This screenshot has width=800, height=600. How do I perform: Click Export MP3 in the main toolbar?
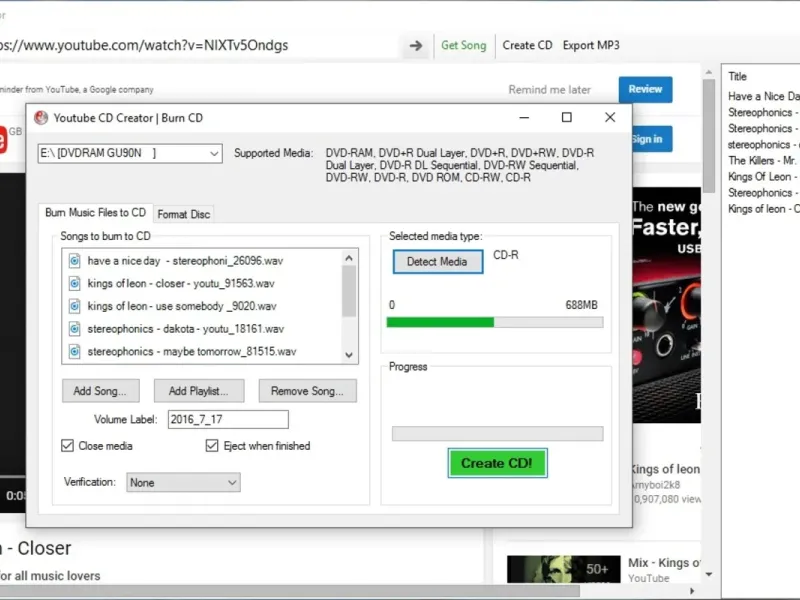click(591, 45)
